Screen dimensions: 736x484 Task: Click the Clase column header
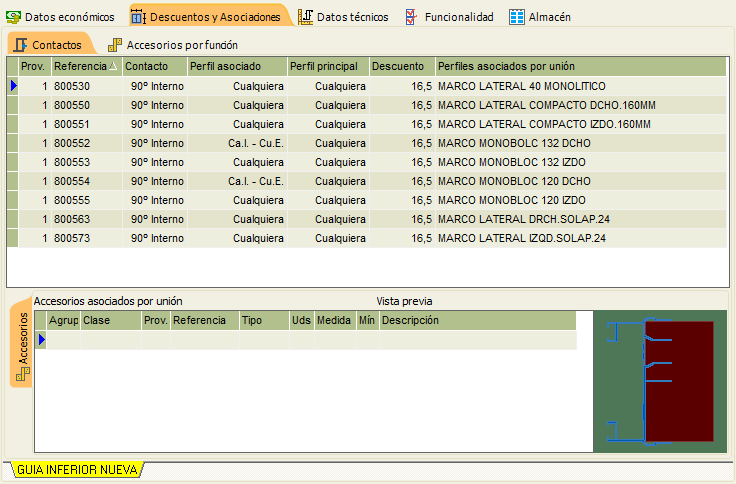click(111, 320)
